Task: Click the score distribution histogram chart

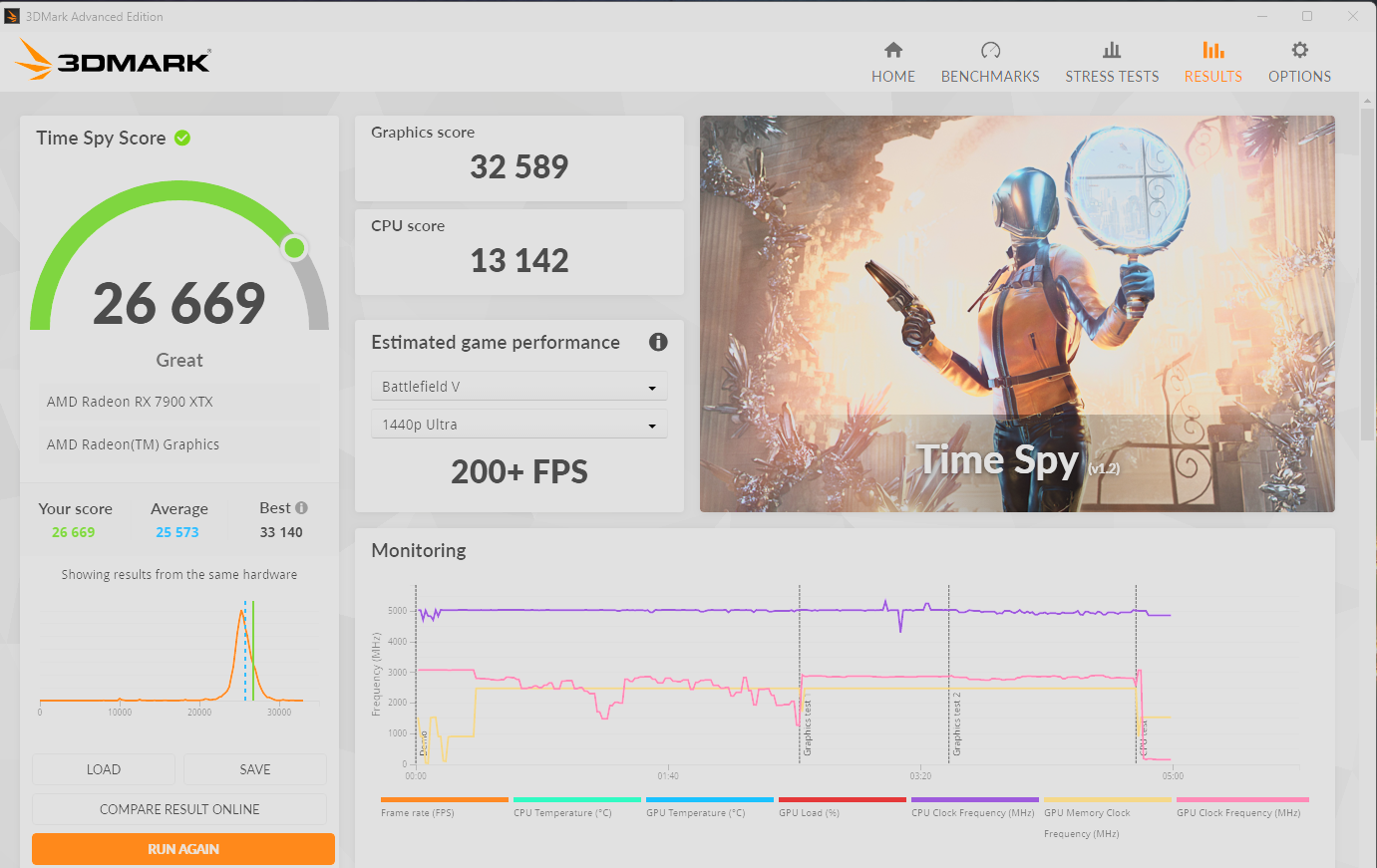Action: [x=179, y=658]
